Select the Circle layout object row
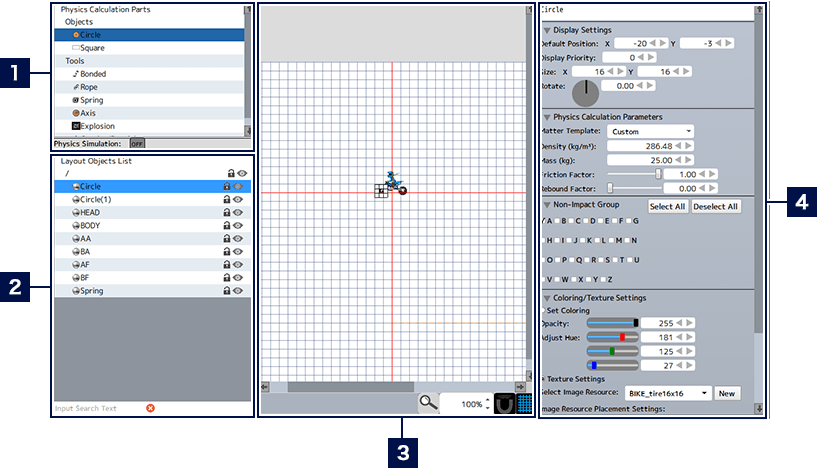Image resolution: width=817 pixels, height=468 pixels. [x=152, y=187]
